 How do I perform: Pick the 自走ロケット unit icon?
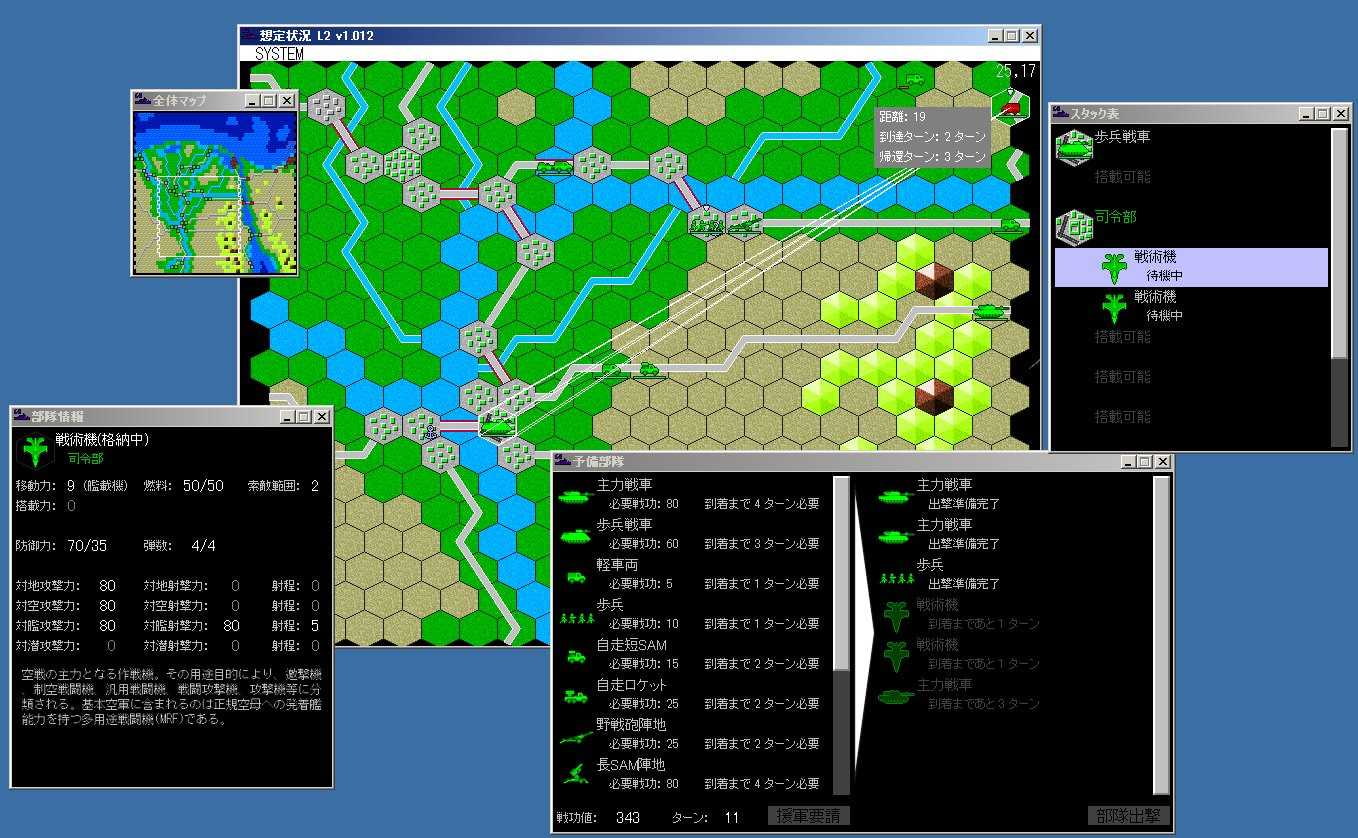pyautogui.click(x=575, y=695)
